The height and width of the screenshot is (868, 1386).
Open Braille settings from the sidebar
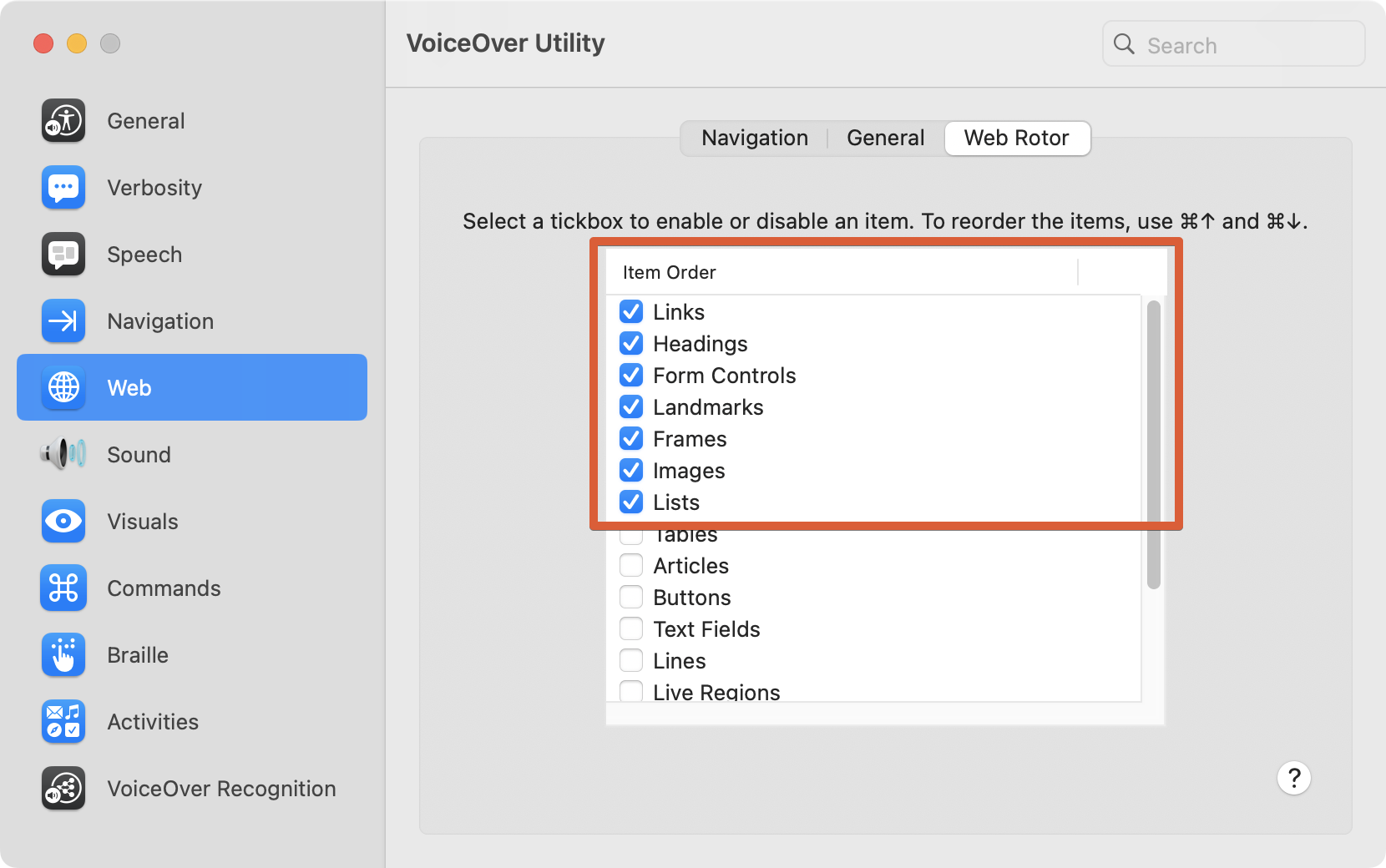click(63, 655)
